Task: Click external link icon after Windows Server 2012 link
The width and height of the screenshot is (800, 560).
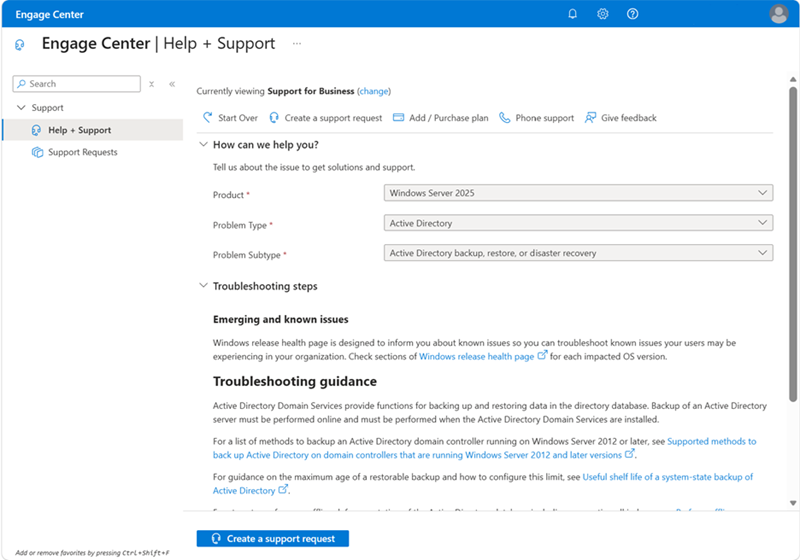Action: pyautogui.click(x=630, y=453)
